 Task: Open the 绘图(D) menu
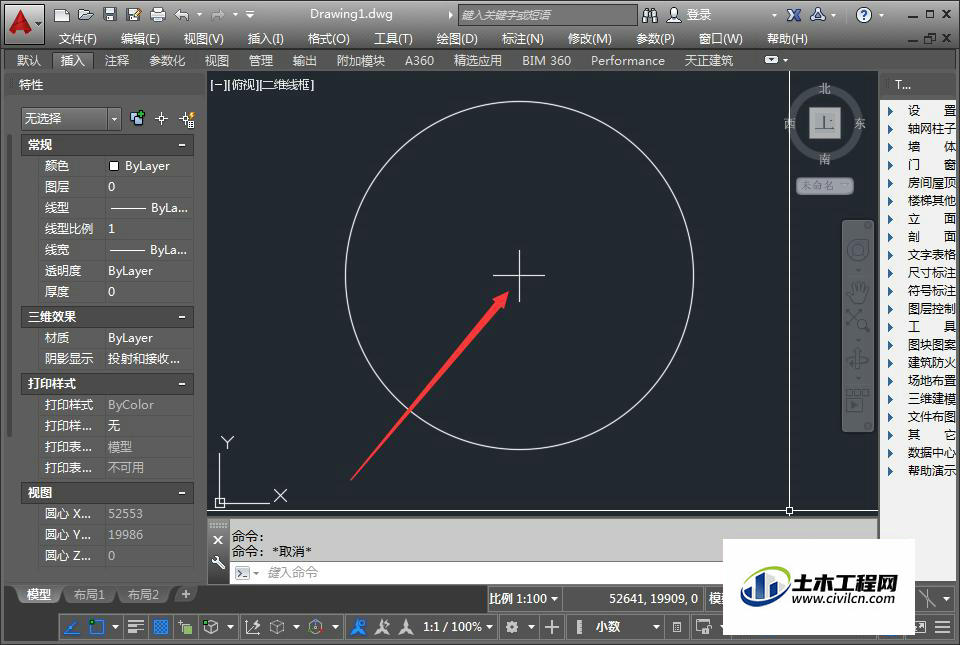coord(457,39)
